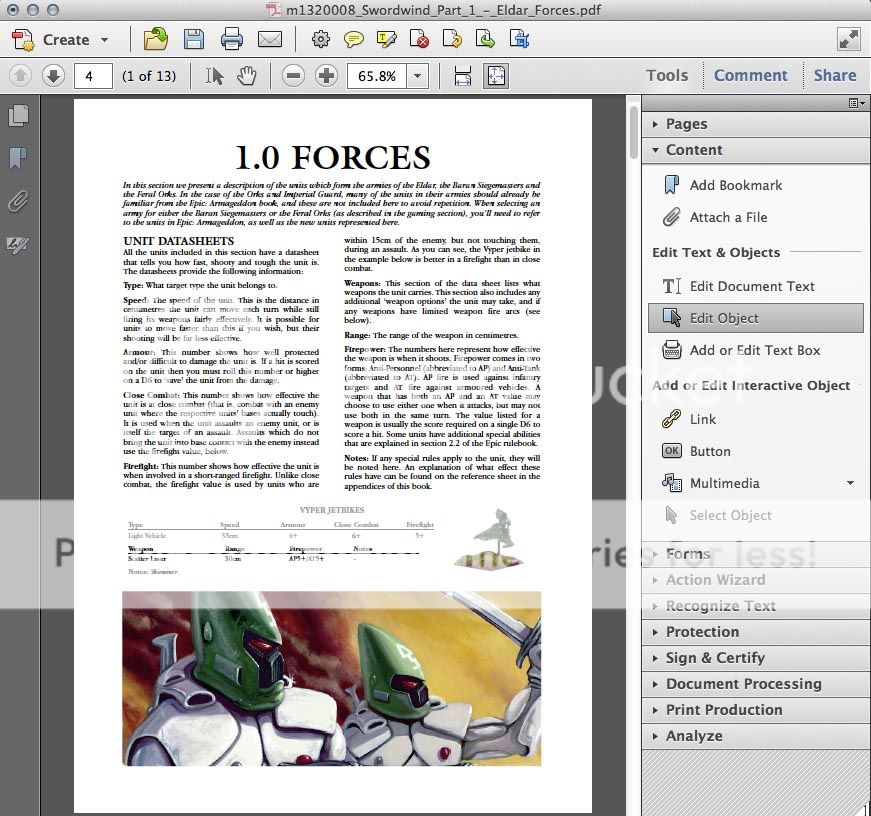Select the Edit Object tool
Image resolution: width=871 pixels, height=816 pixels.
(755, 318)
